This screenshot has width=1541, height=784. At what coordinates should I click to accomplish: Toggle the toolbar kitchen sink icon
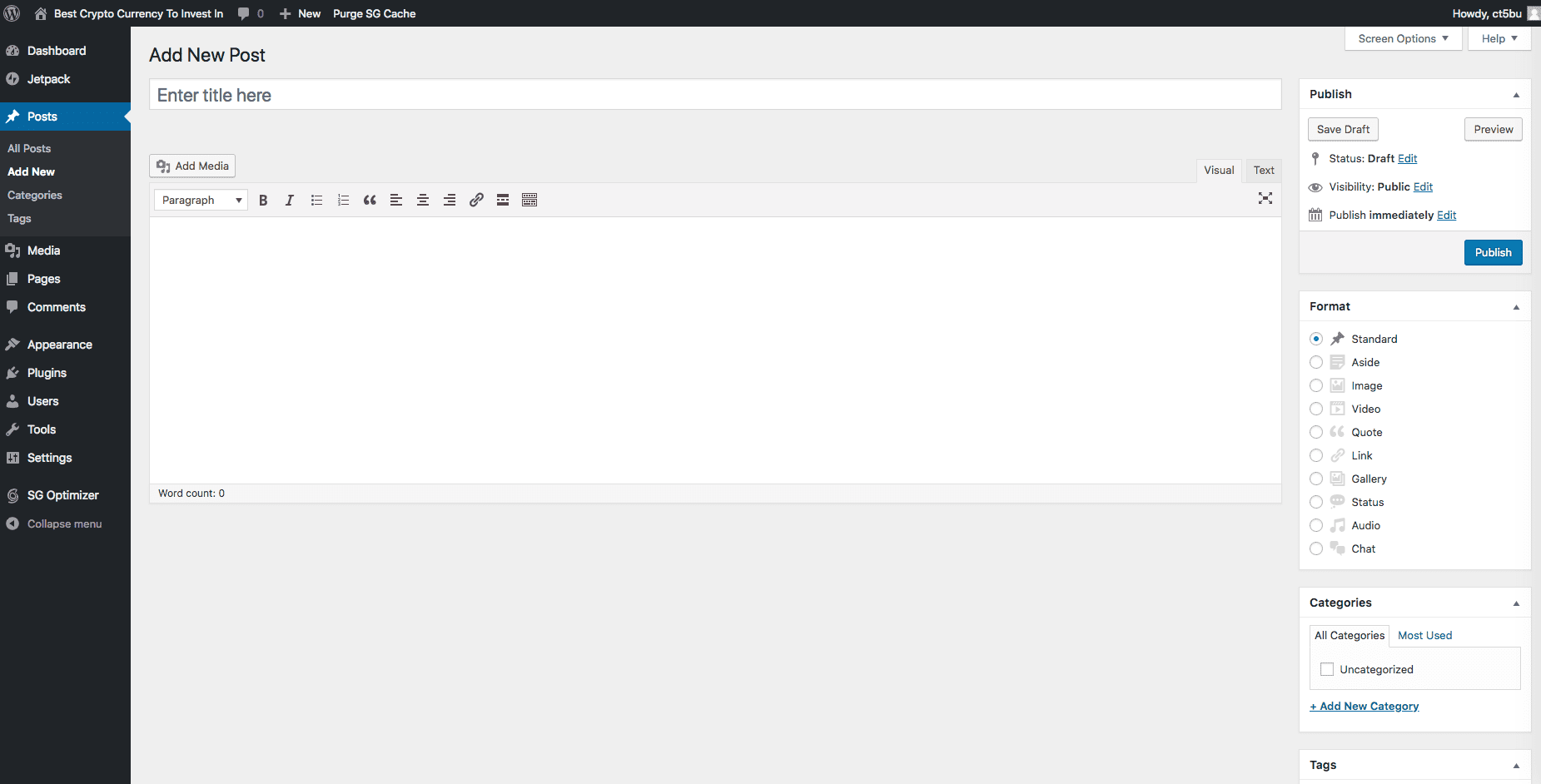[x=529, y=200]
